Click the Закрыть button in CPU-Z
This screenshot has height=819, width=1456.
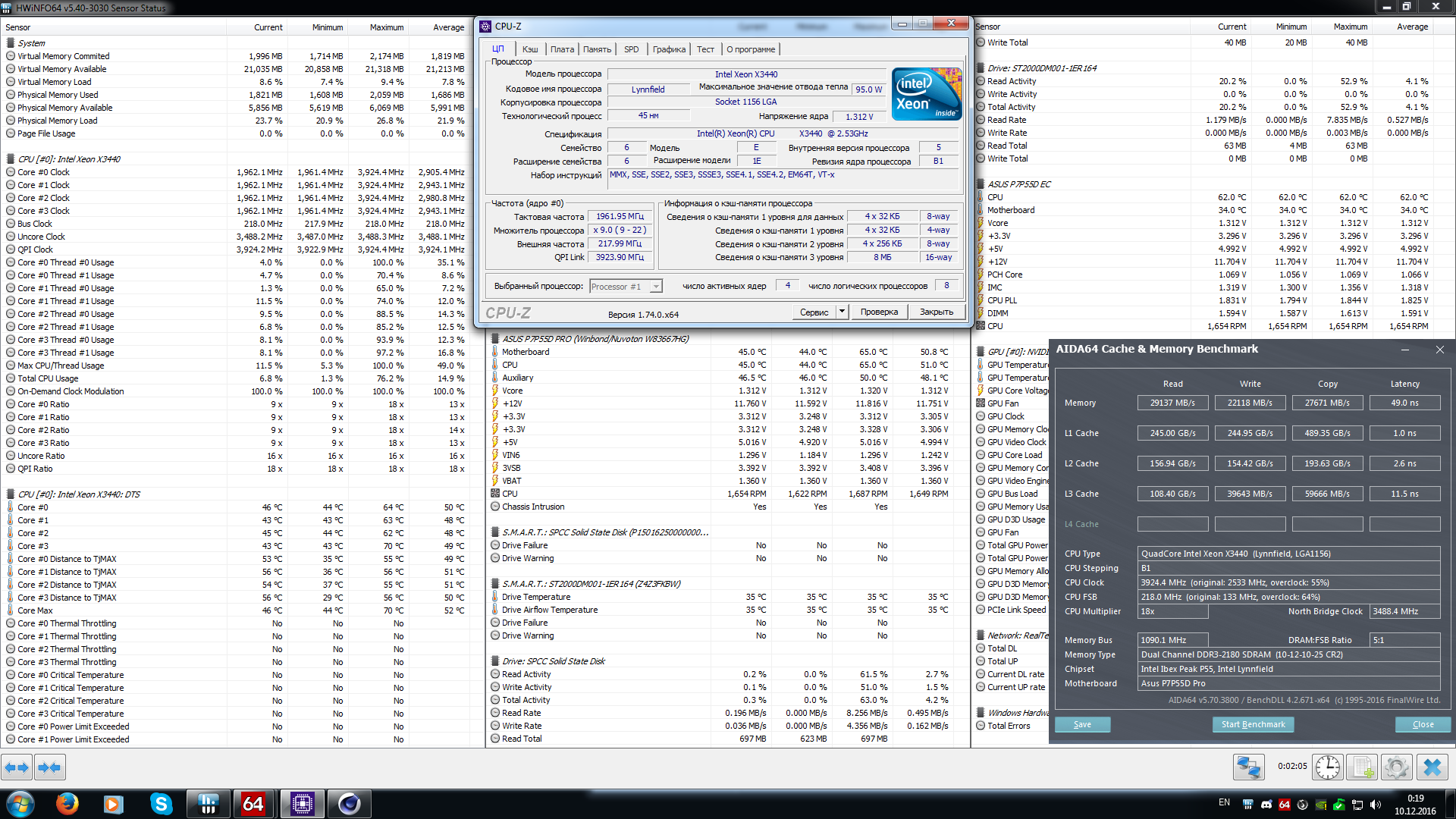pos(937,312)
